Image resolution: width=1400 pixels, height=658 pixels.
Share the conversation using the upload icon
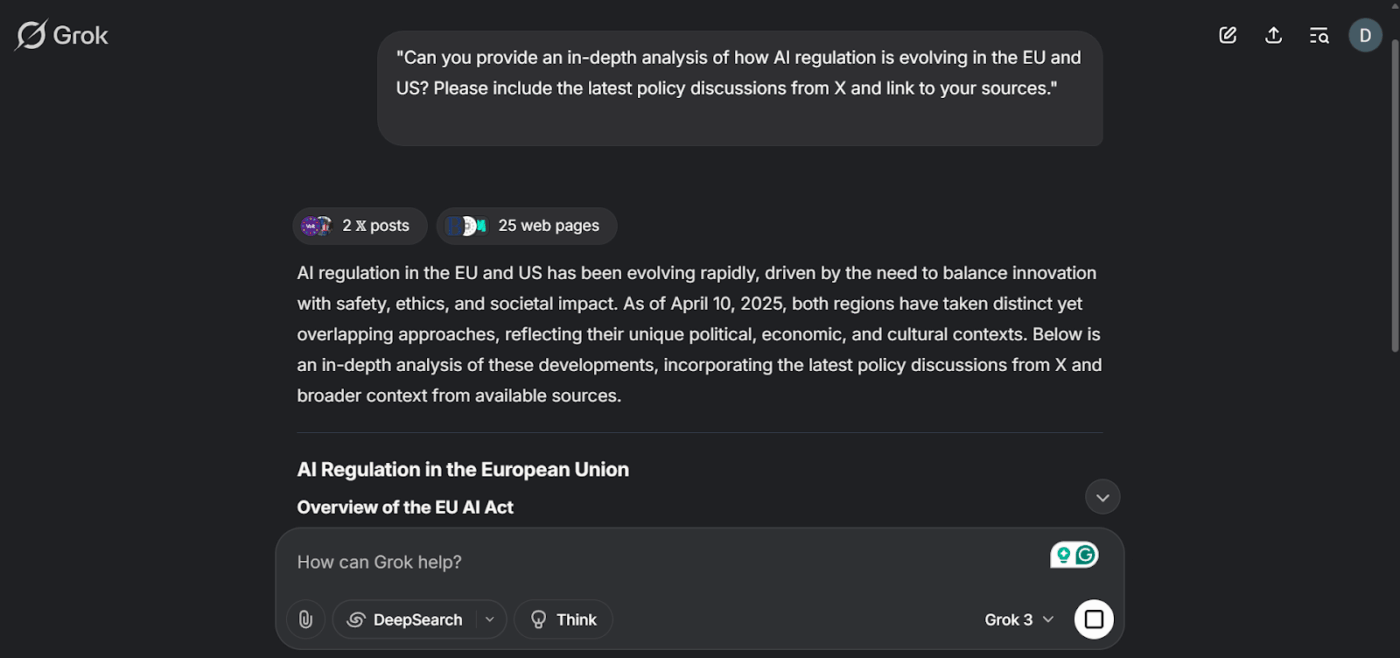pyautogui.click(x=1273, y=36)
